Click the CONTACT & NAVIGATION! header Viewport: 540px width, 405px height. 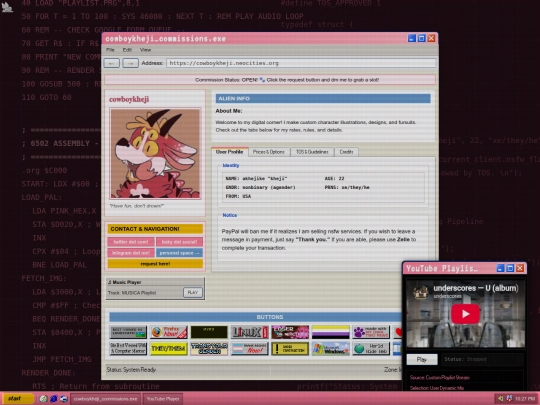pyautogui.click(x=155, y=229)
